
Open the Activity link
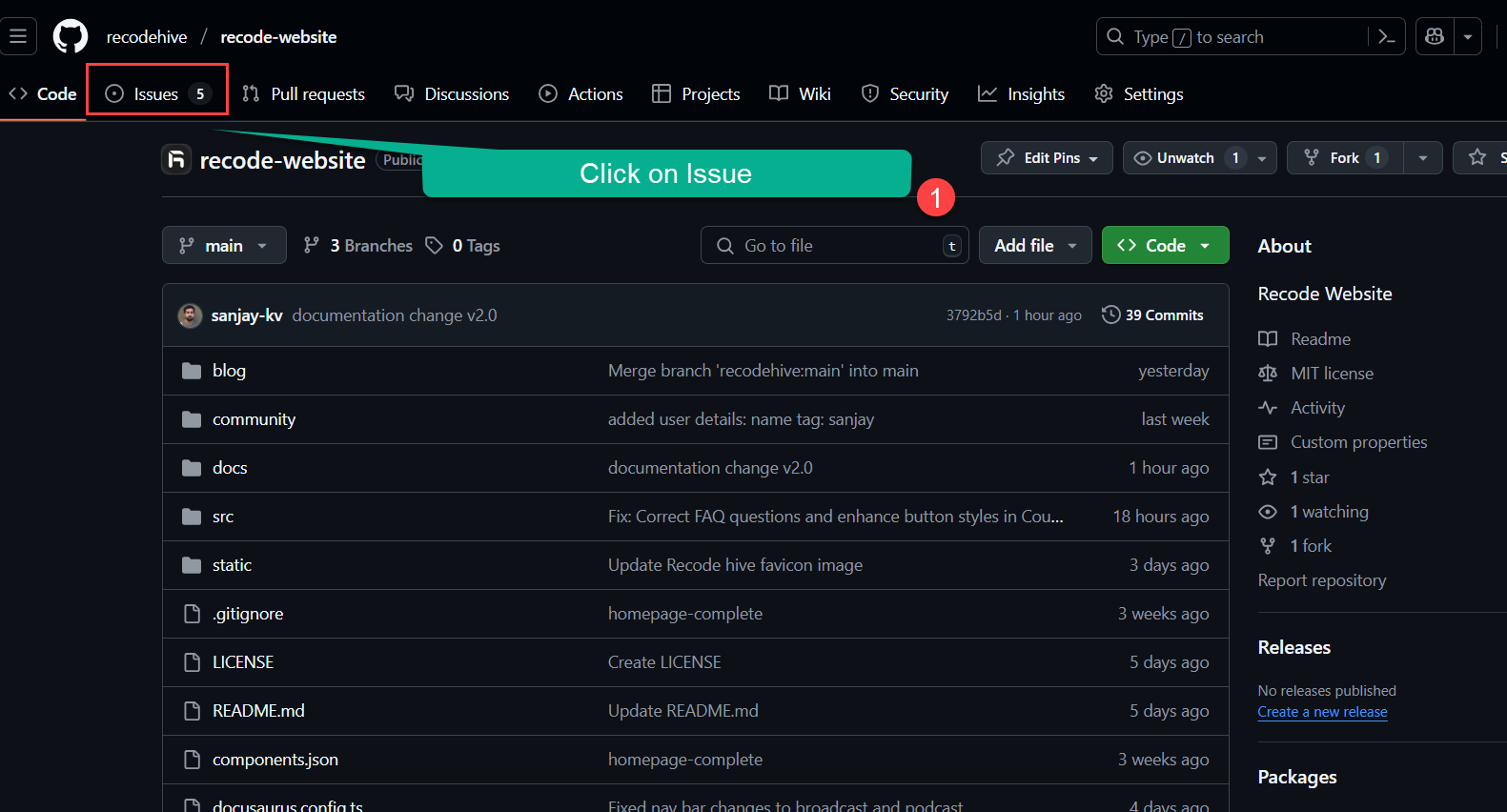[1301, 408]
